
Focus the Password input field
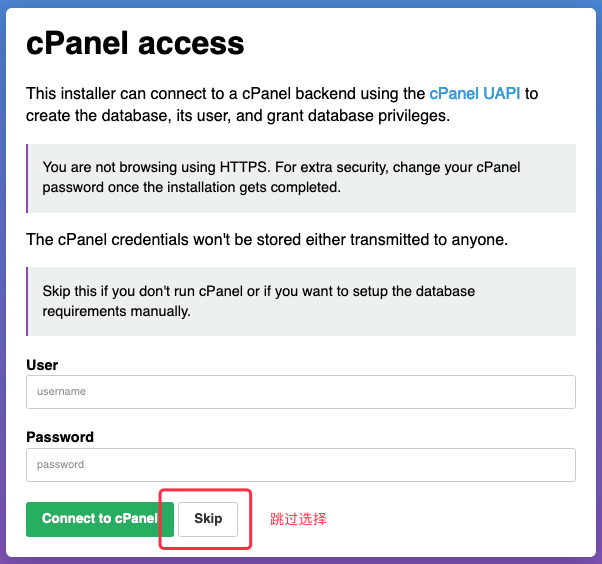click(300, 464)
